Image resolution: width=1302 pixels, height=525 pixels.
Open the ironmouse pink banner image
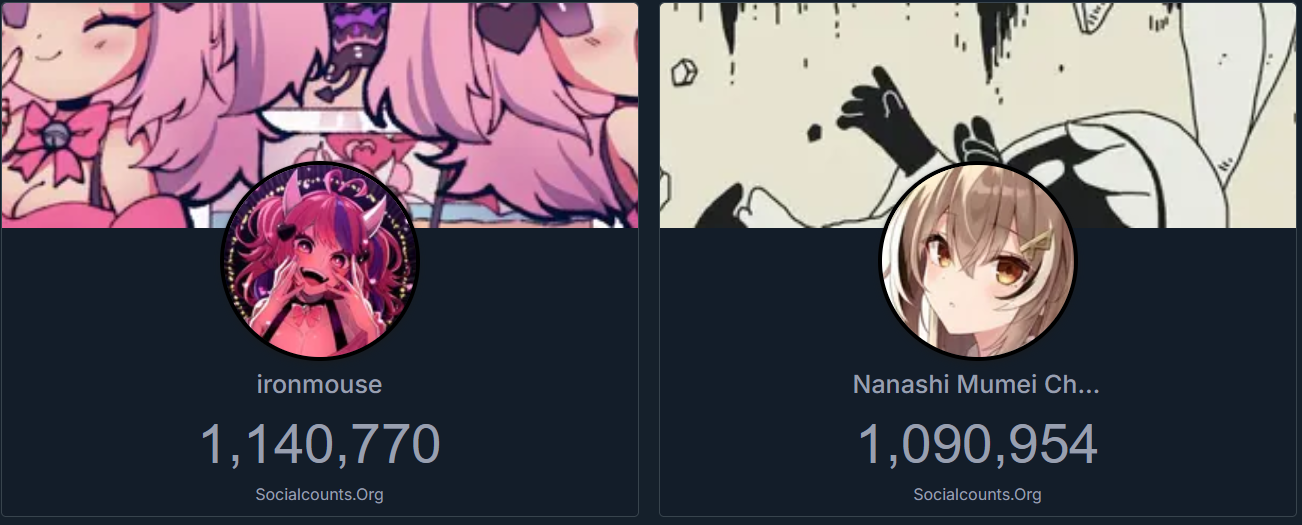pos(320,115)
